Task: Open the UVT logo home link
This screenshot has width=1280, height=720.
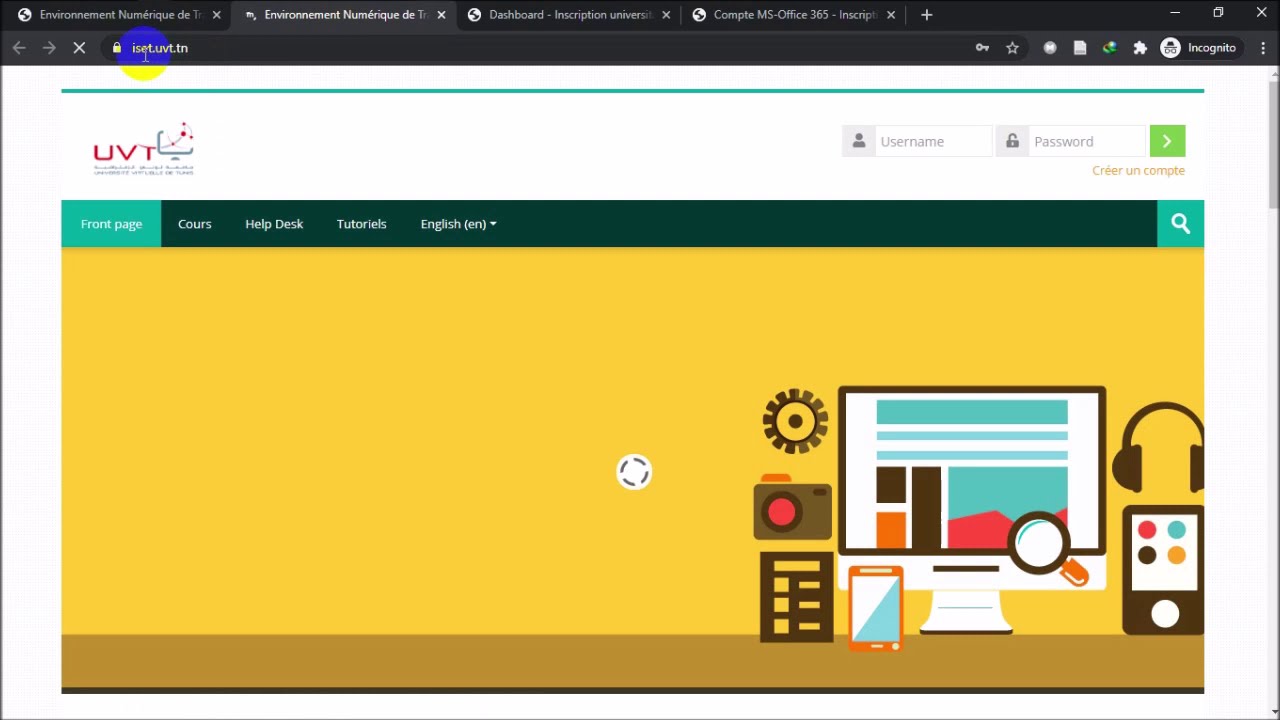Action: tap(143, 149)
